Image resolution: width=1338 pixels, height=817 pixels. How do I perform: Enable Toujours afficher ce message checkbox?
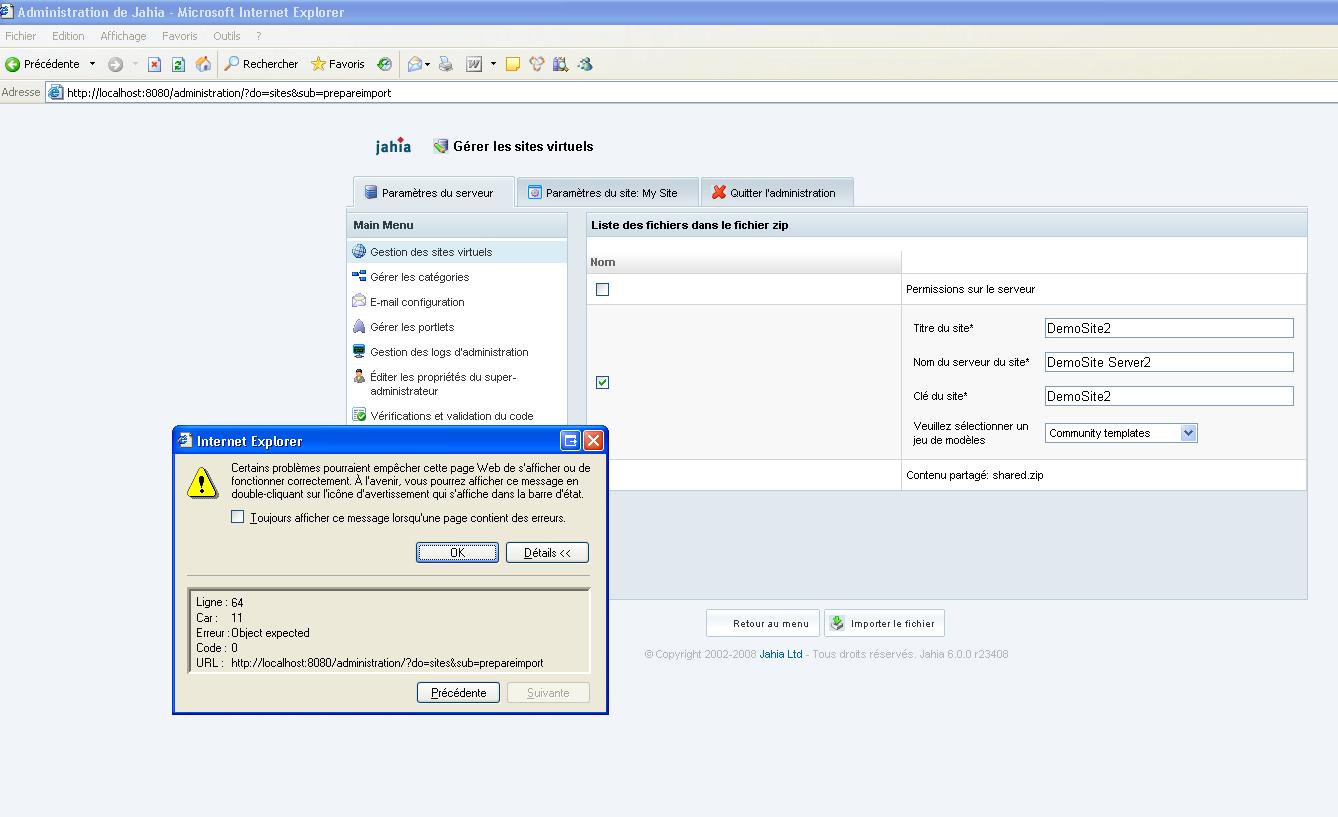pyautogui.click(x=237, y=517)
